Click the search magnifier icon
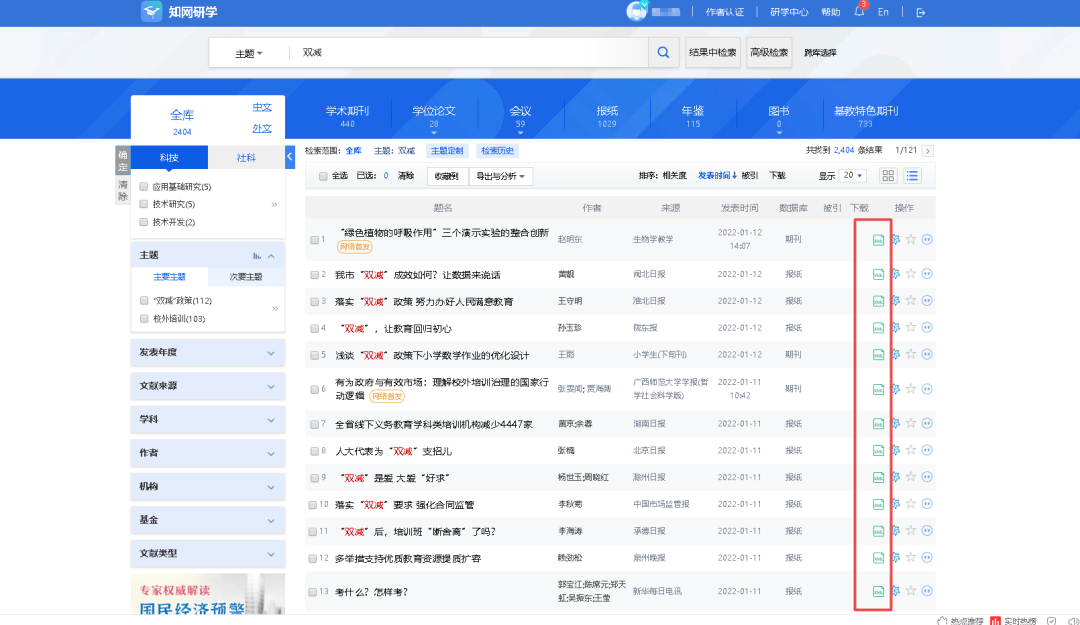Viewport: 1080px width, 625px height. coord(663,52)
